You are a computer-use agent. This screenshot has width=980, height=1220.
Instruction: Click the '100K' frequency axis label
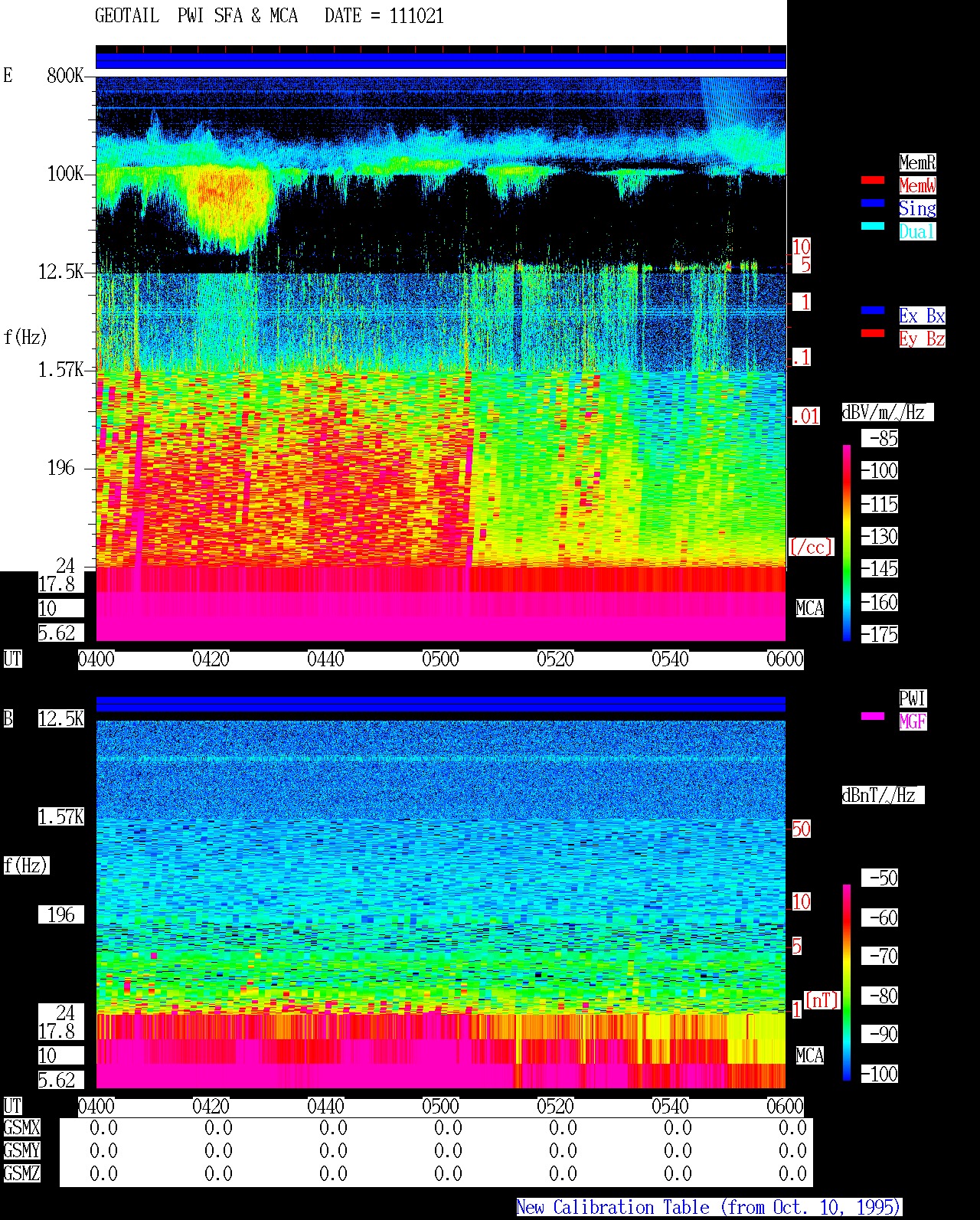coord(65,173)
